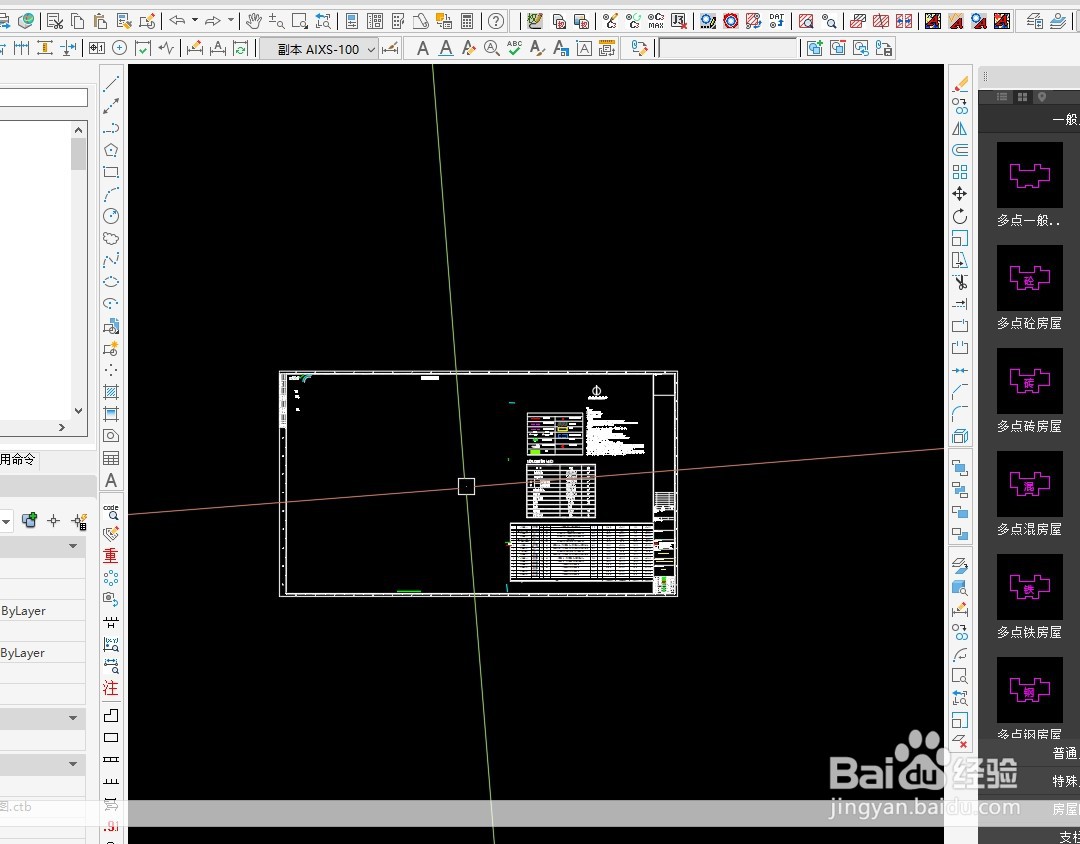Click the empty toolbar input field

click(728, 48)
